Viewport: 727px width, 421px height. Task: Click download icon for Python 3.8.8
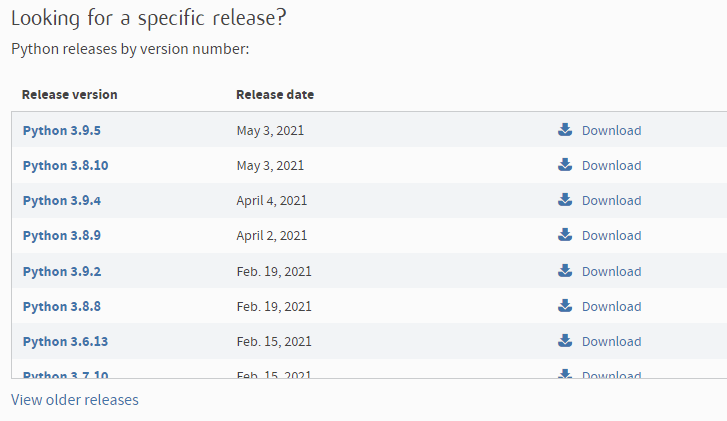coord(565,306)
